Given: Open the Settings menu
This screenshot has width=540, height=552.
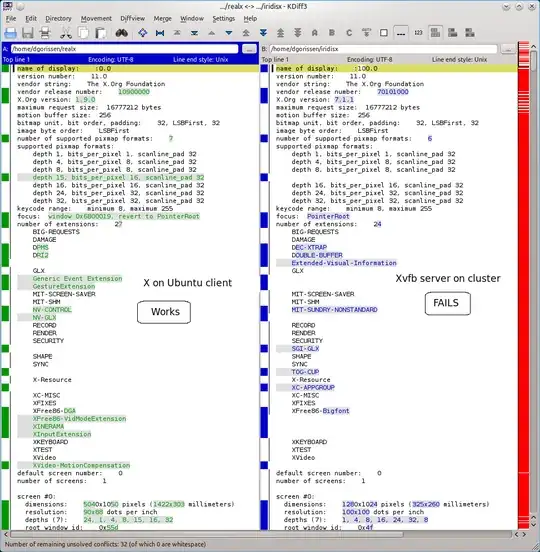Looking at the screenshot, I should [224, 18].
